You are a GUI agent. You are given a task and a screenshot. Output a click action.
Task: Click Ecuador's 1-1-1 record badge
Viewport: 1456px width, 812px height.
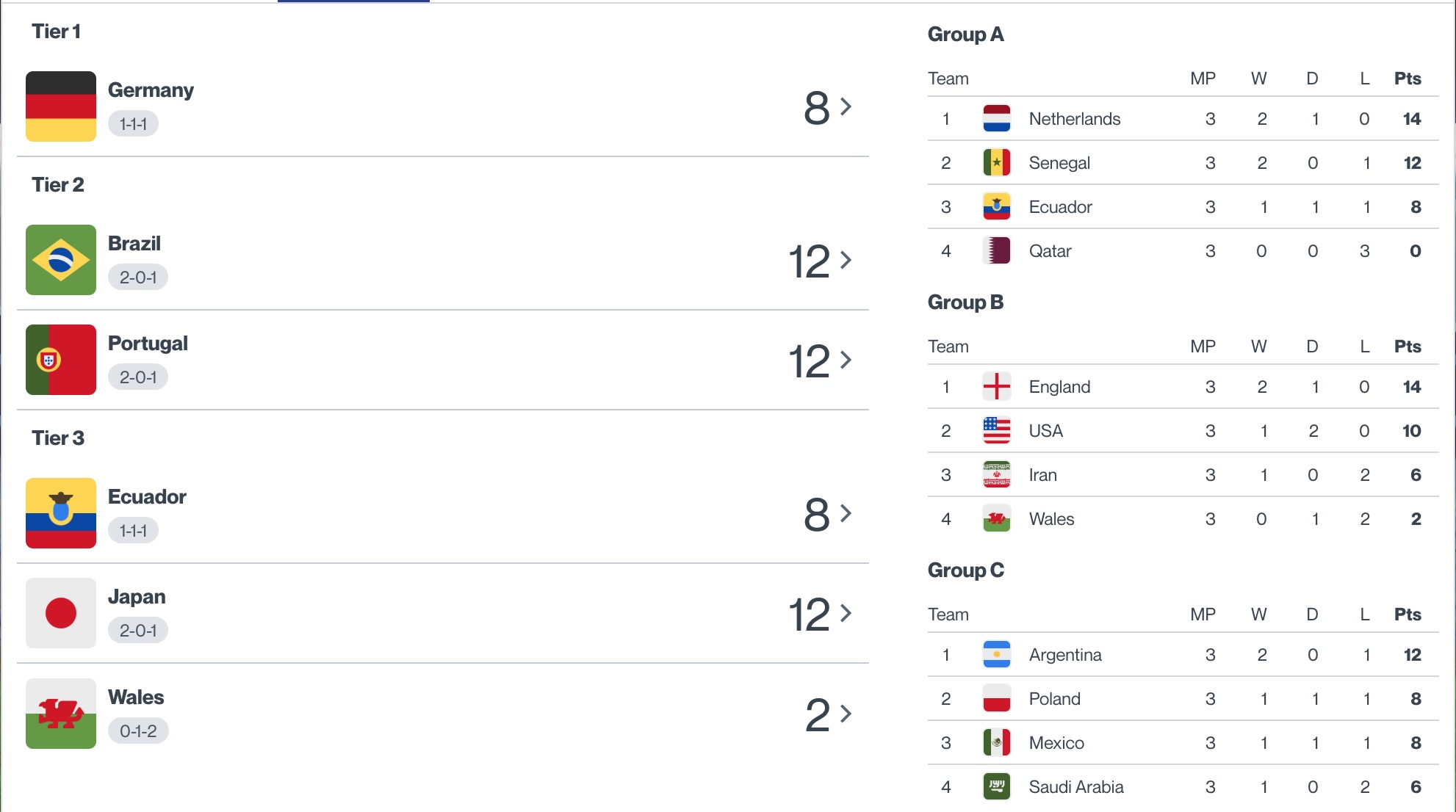[133, 531]
